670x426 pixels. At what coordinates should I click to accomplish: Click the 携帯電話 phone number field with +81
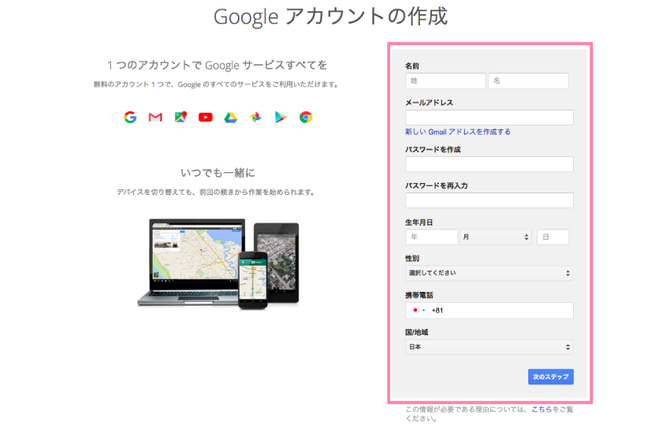coord(489,311)
